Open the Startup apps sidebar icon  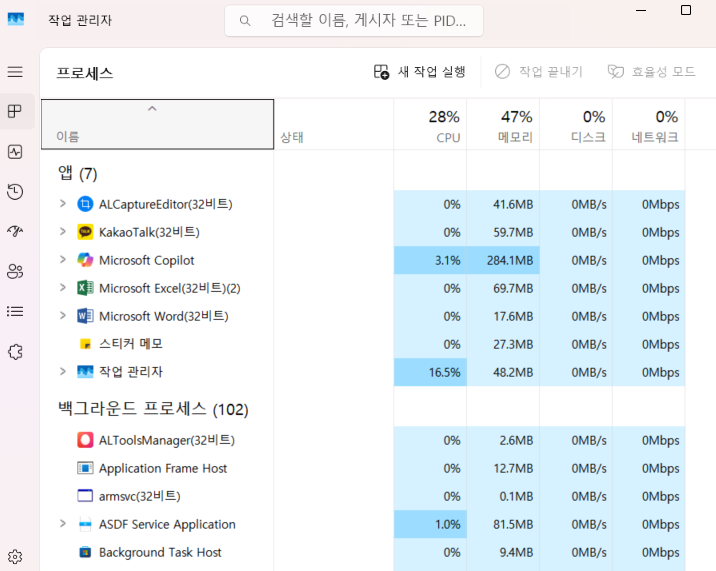(15, 232)
